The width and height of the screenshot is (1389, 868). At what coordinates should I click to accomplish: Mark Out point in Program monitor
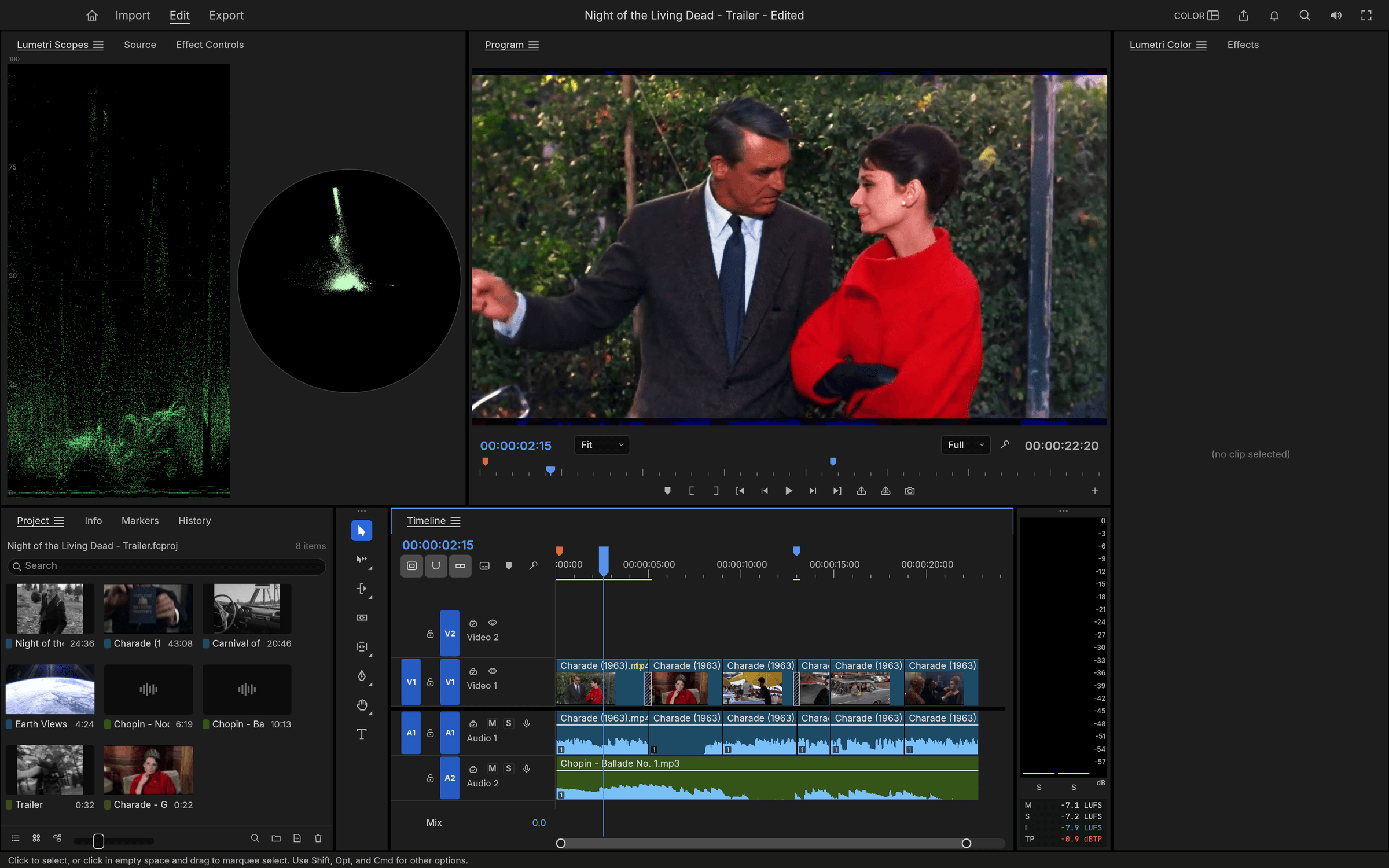pyautogui.click(x=716, y=491)
